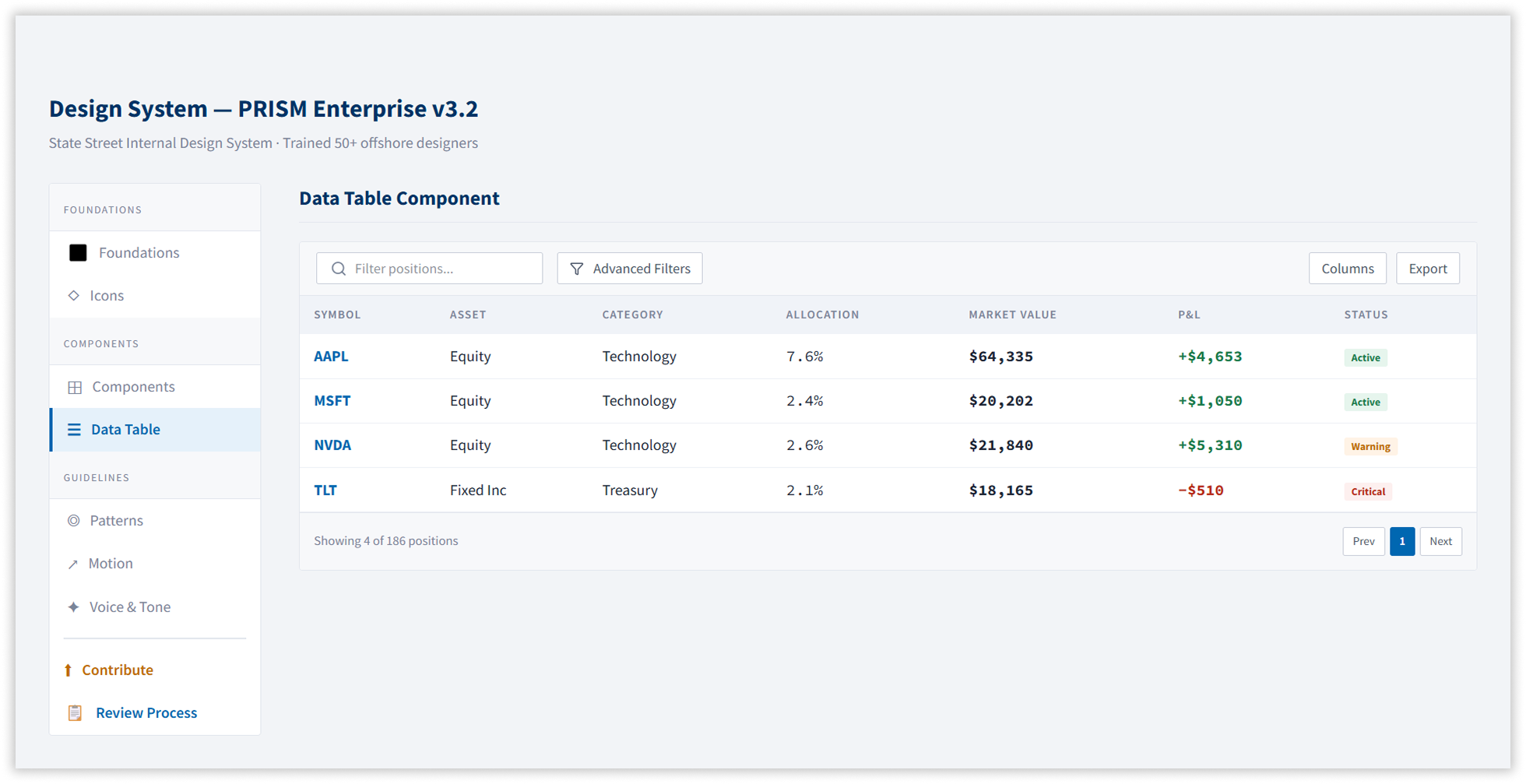Click the funnel icon in Advanced Filters
Image resolution: width=1526 pixels, height=784 pixels.
pyautogui.click(x=577, y=269)
